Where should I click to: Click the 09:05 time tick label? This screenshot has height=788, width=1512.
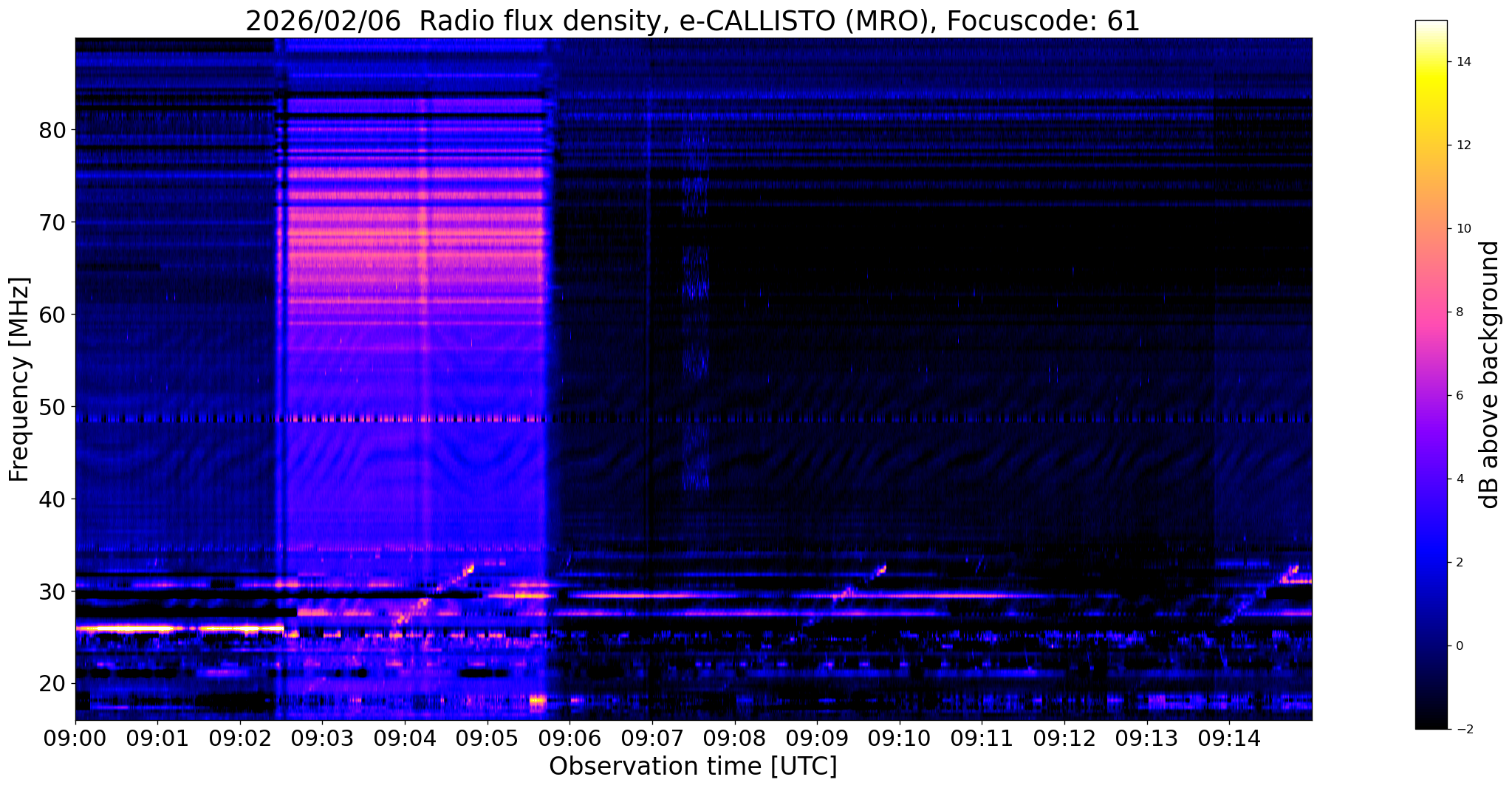488,739
